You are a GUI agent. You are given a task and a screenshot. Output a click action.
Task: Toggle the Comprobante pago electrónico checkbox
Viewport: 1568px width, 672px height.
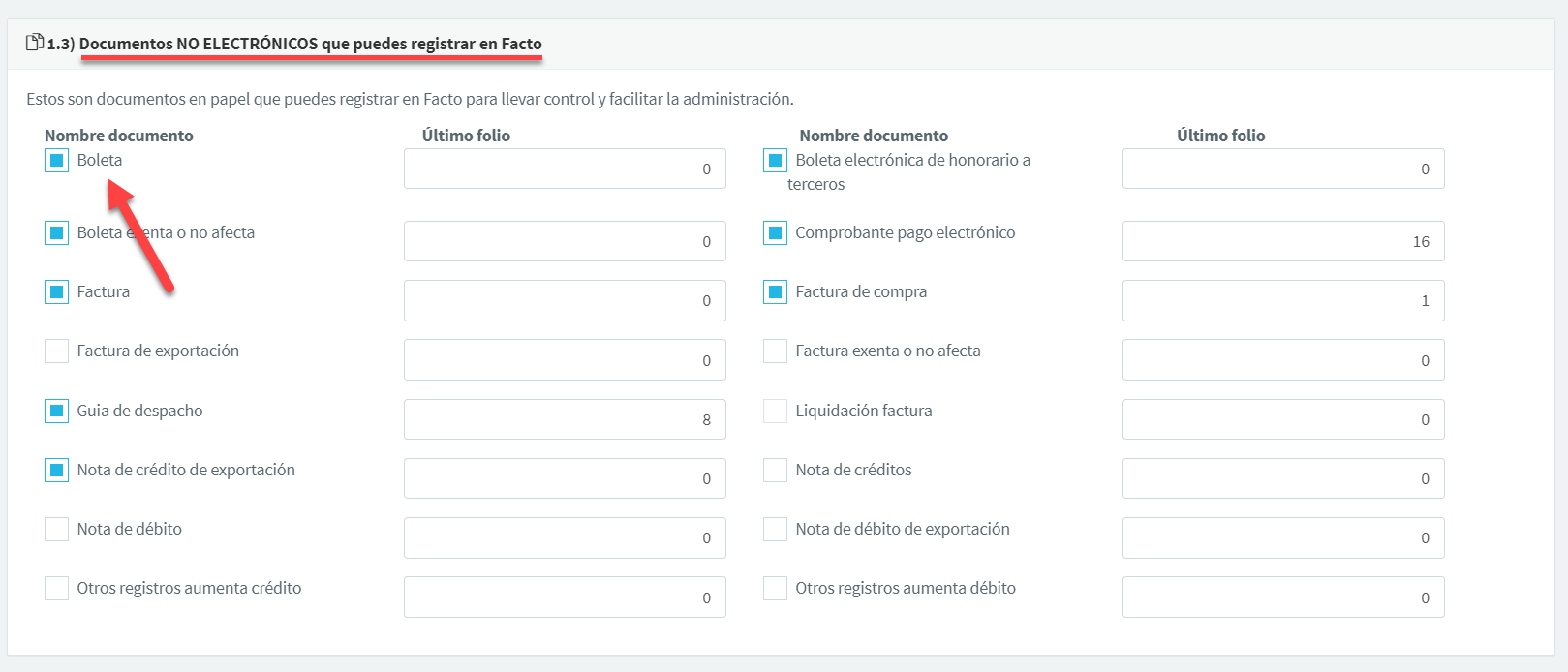[775, 232]
